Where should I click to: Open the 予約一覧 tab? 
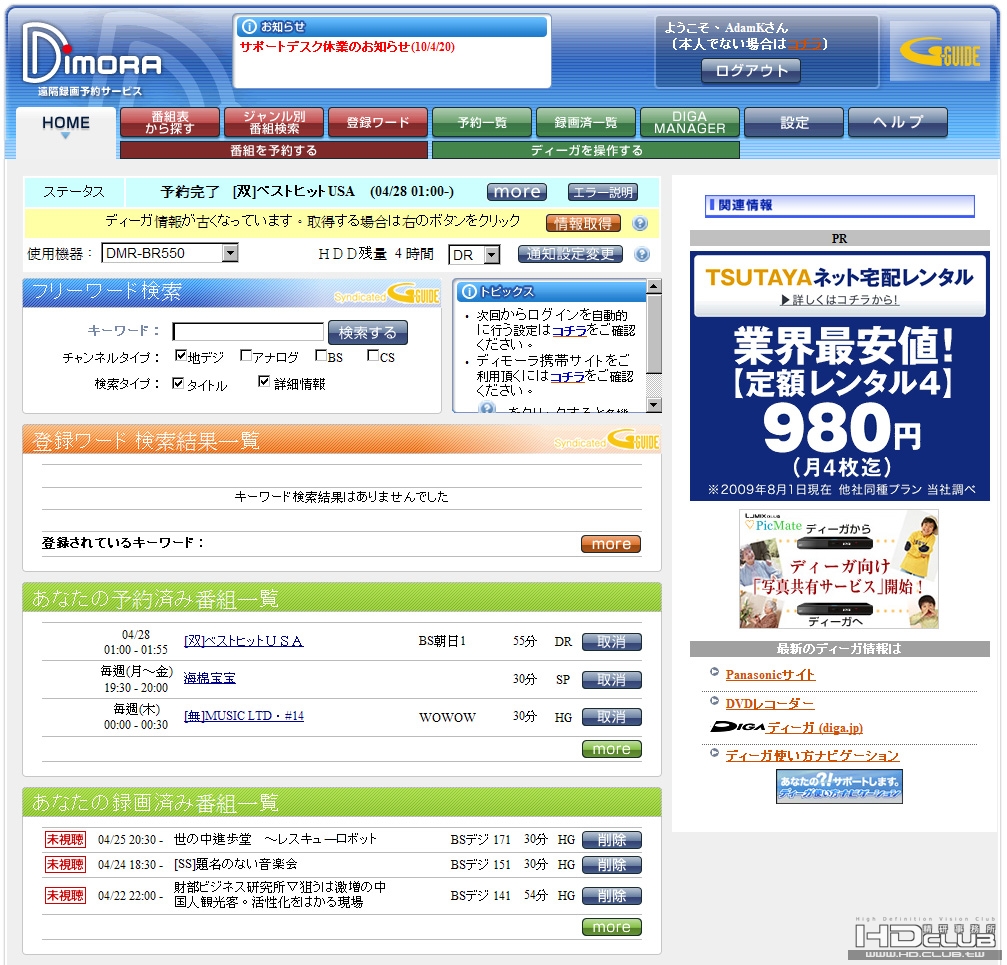pos(482,122)
